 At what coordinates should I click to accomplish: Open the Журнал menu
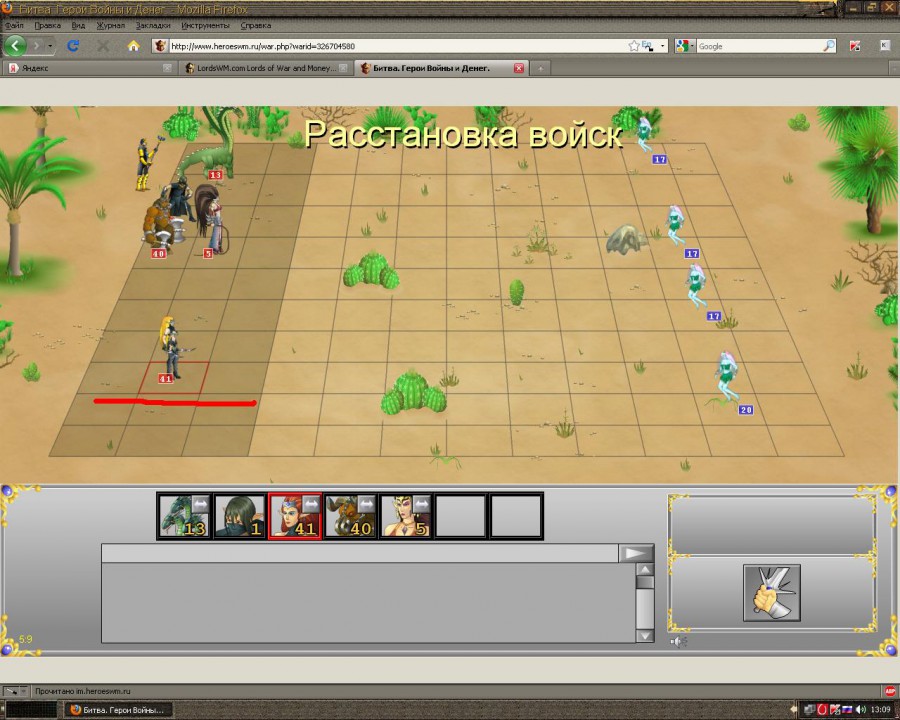[x=110, y=25]
